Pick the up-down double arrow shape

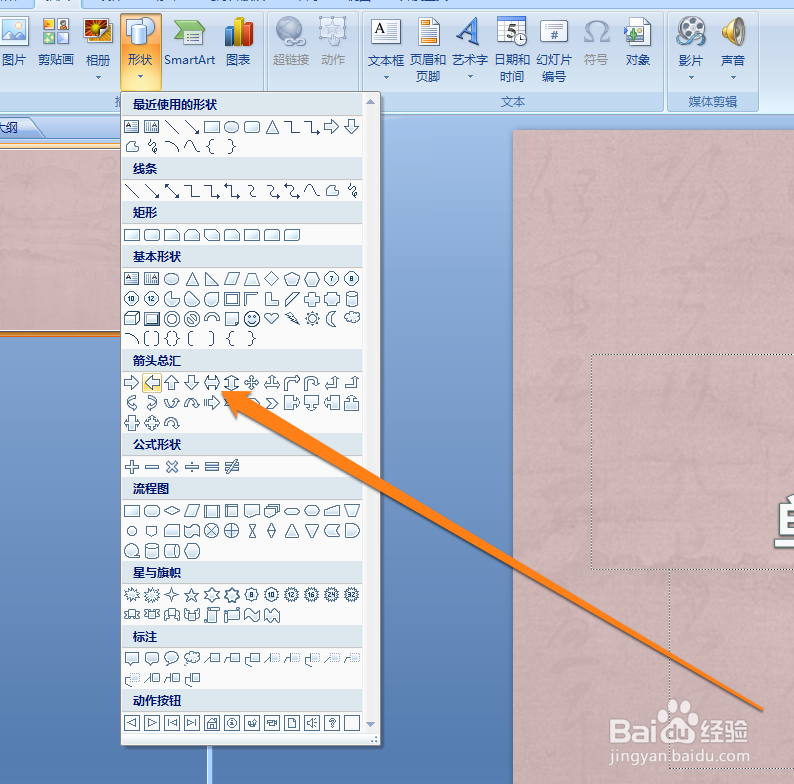[231, 382]
